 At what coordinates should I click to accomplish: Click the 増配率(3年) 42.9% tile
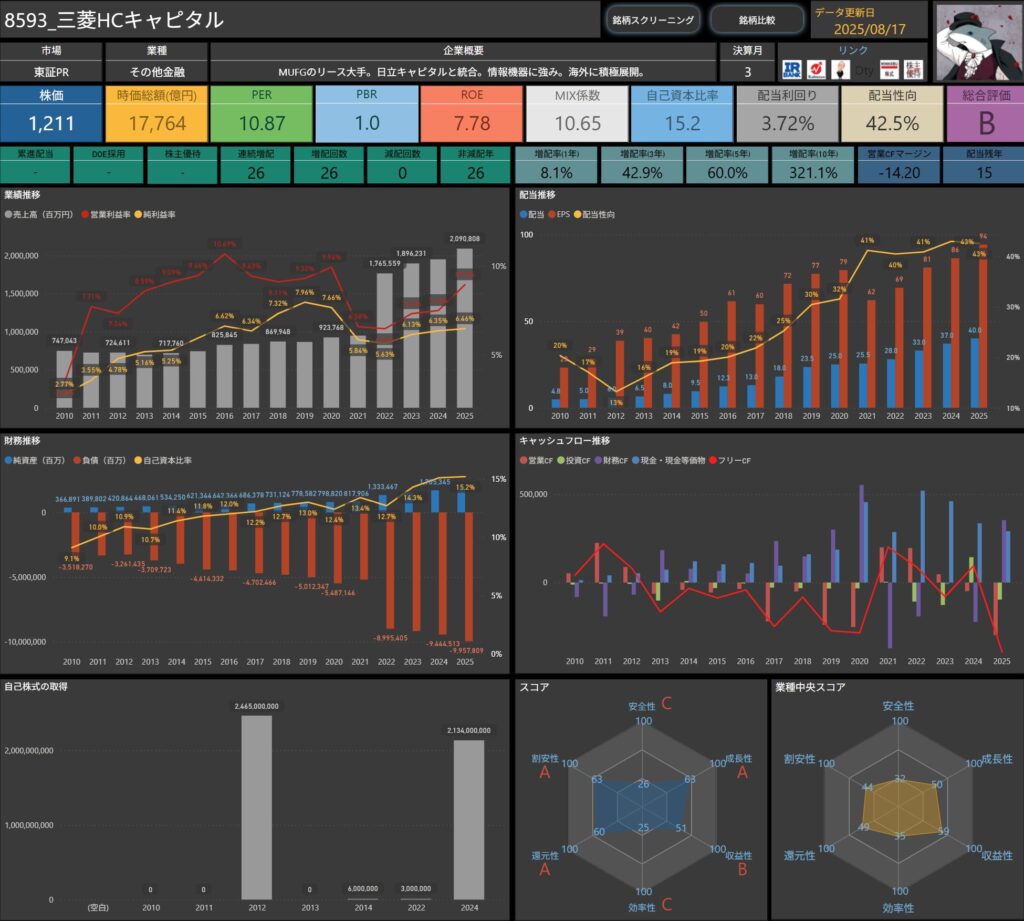pos(643,165)
